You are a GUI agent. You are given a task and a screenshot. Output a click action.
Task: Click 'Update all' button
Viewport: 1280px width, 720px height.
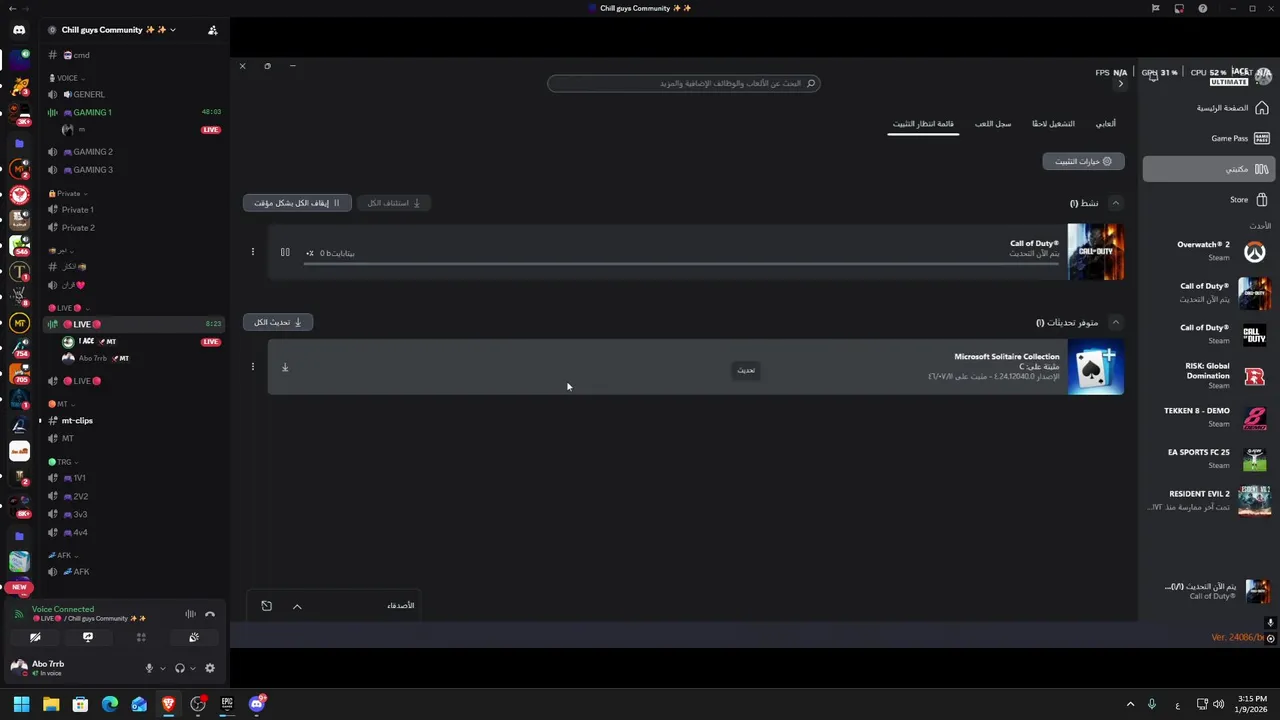278,322
